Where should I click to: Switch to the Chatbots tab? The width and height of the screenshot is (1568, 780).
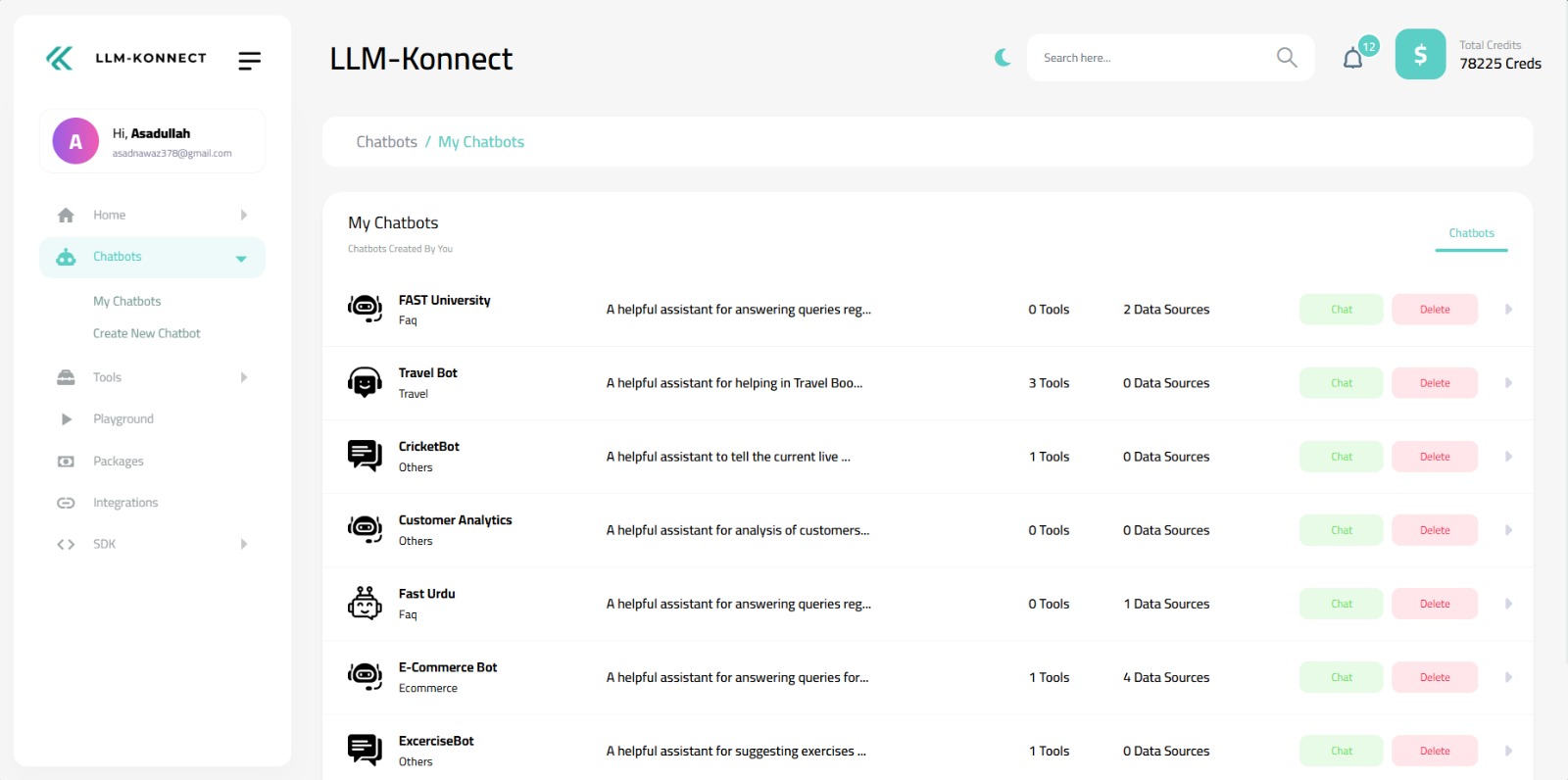click(1471, 233)
